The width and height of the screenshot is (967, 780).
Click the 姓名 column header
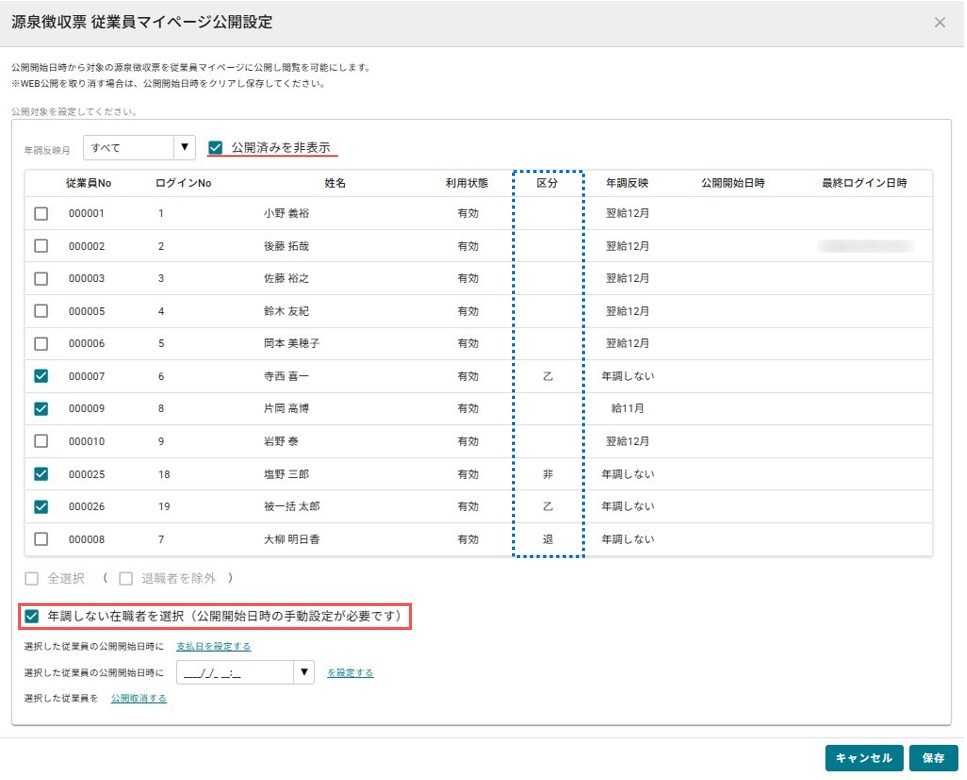pos(335,183)
